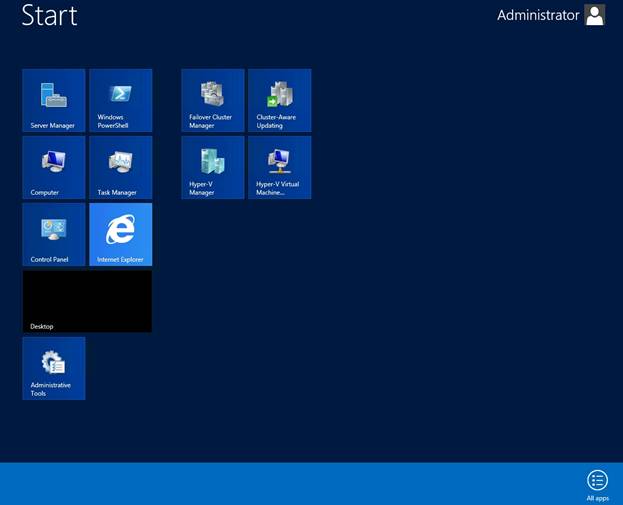Launch the Internet Explorer tile

point(121,234)
